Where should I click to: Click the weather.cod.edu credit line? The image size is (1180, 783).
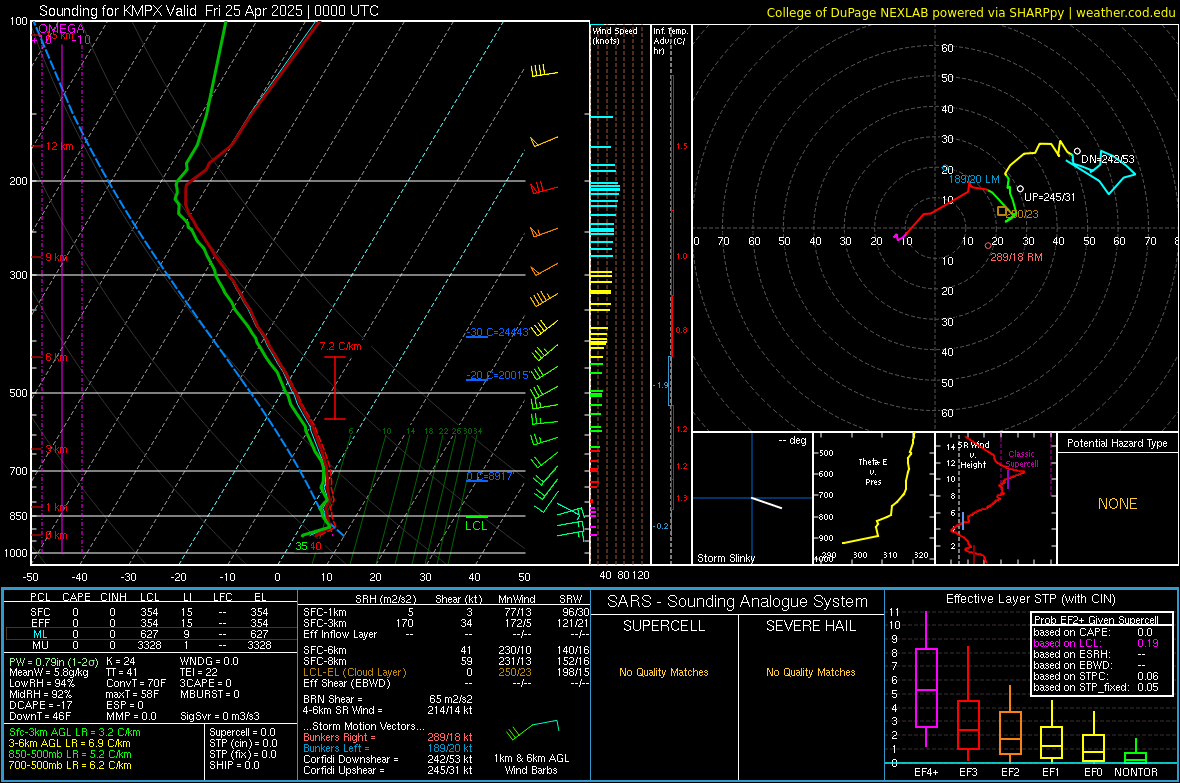coord(970,12)
